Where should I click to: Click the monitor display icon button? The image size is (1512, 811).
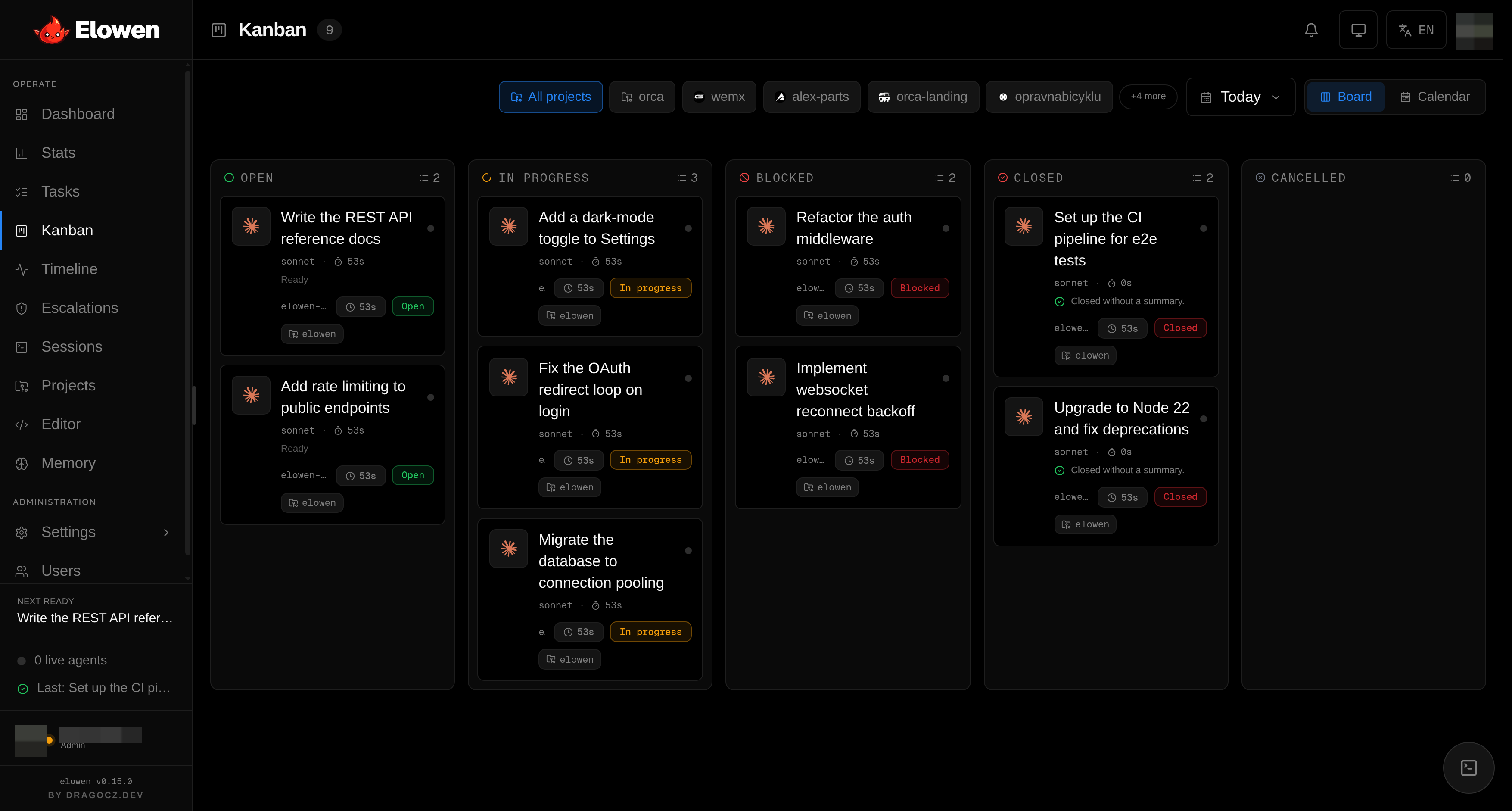pyautogui.click(x=1358, y=30)
